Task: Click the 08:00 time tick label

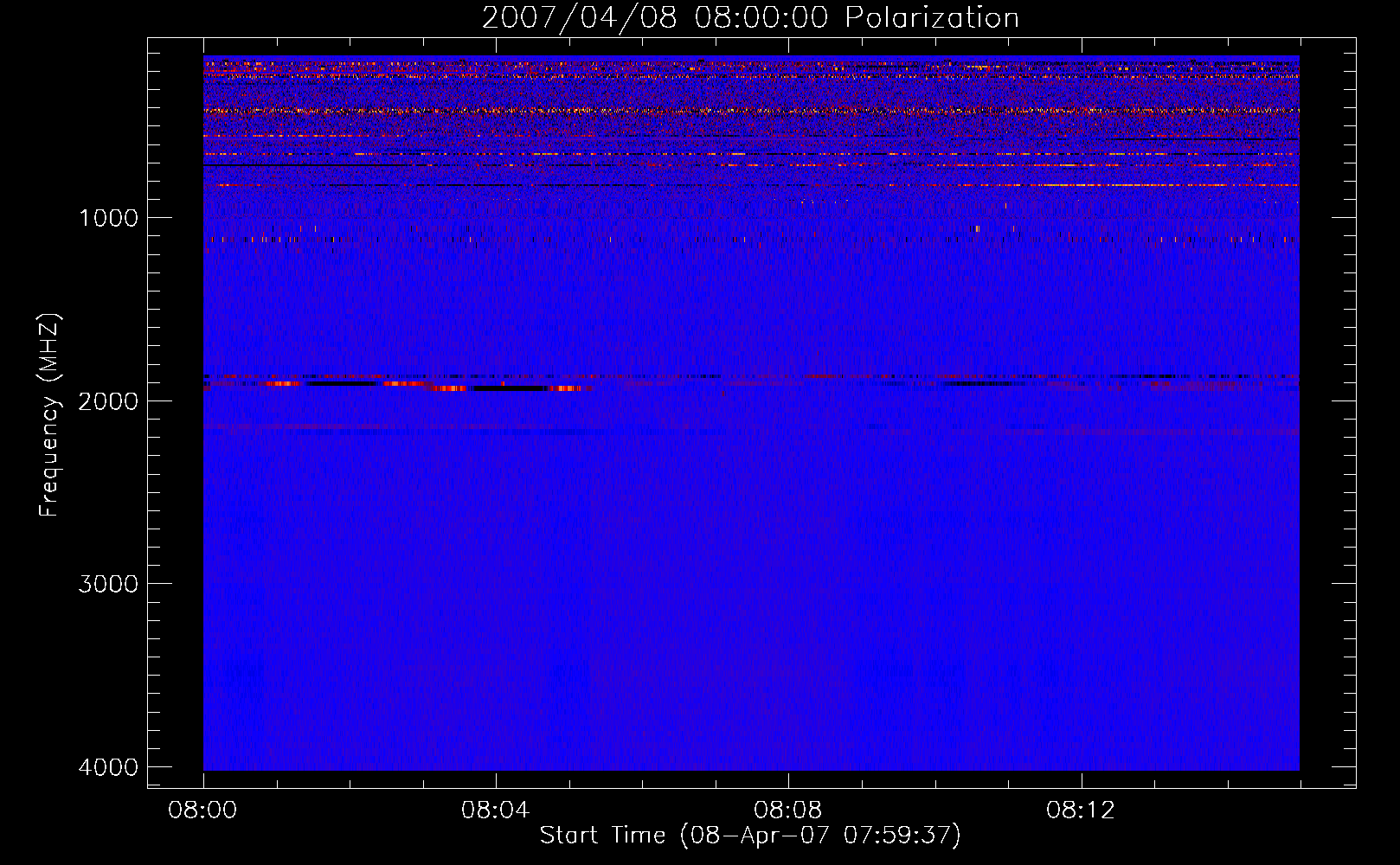Action: click(x=202, y=811)
